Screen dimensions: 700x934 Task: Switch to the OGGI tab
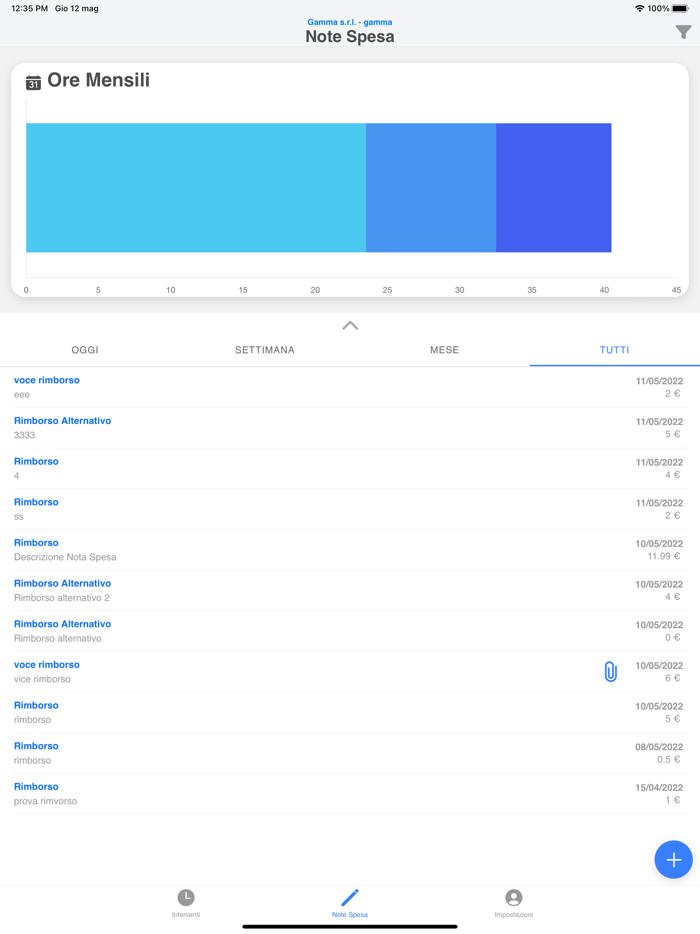pos(85,350)
